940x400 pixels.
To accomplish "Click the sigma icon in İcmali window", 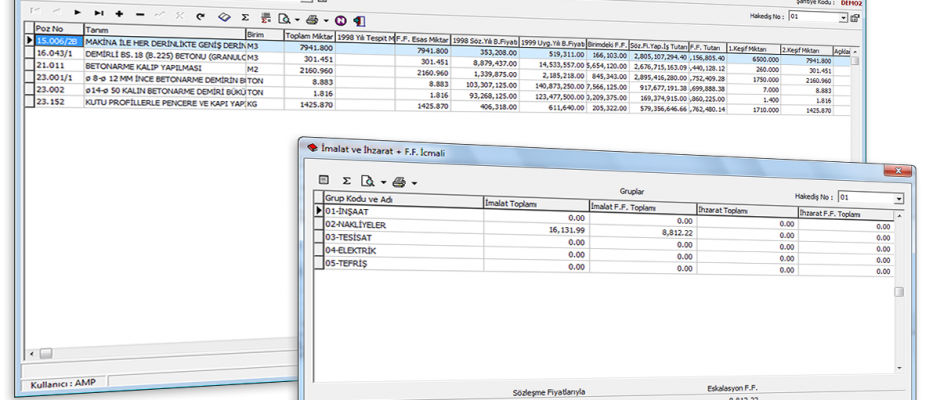I will 346,181.
